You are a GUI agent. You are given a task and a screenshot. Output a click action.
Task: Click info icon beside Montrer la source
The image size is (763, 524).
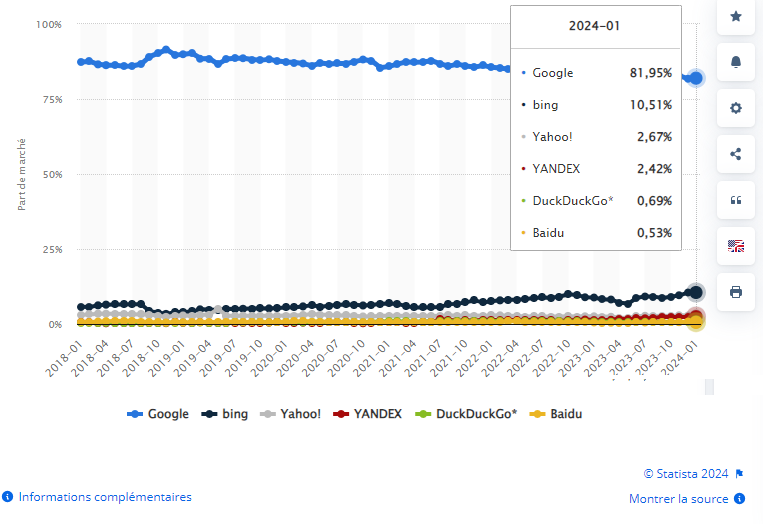point(739,499)
